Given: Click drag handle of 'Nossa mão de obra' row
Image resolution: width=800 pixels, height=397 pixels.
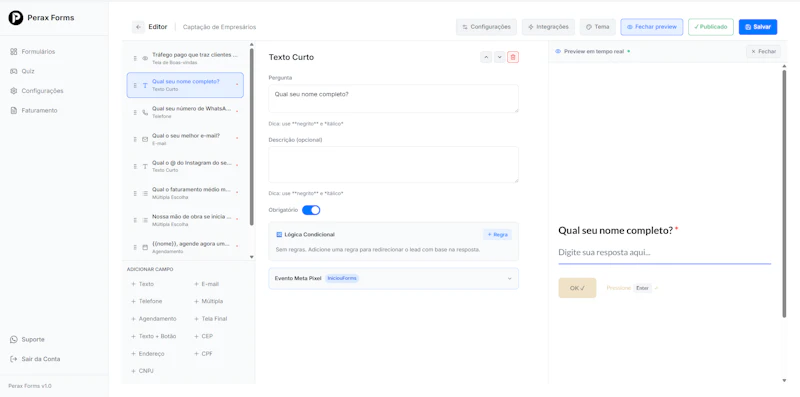Looking at the screenshot, I should (135, 220).
